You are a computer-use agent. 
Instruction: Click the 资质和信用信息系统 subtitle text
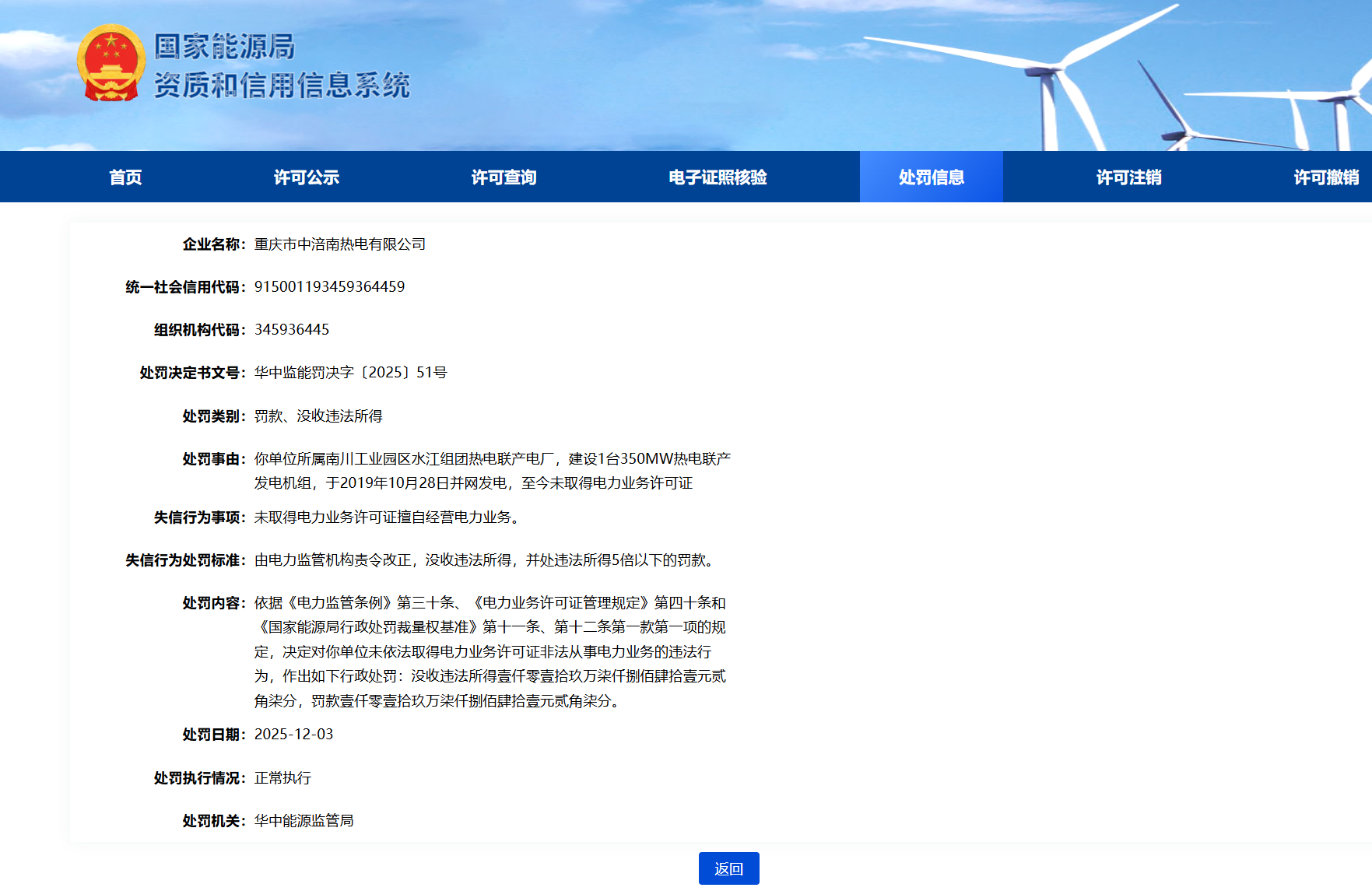point(281,86)
